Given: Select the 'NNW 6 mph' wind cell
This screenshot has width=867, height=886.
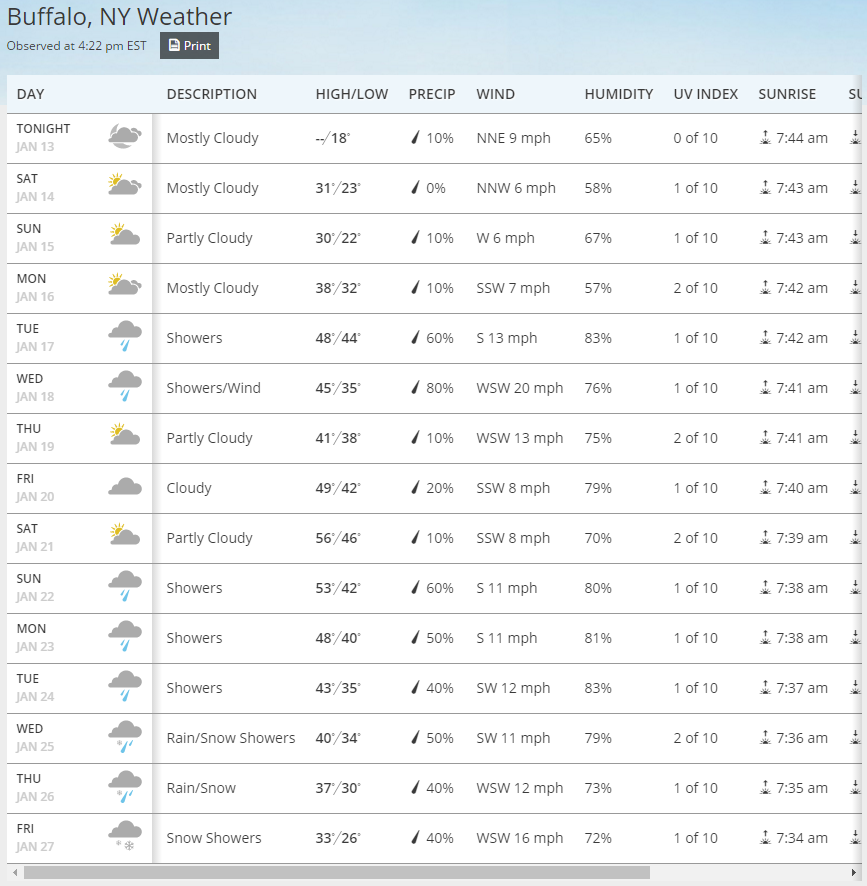Looking at the screenshot, I should [516, 188].
